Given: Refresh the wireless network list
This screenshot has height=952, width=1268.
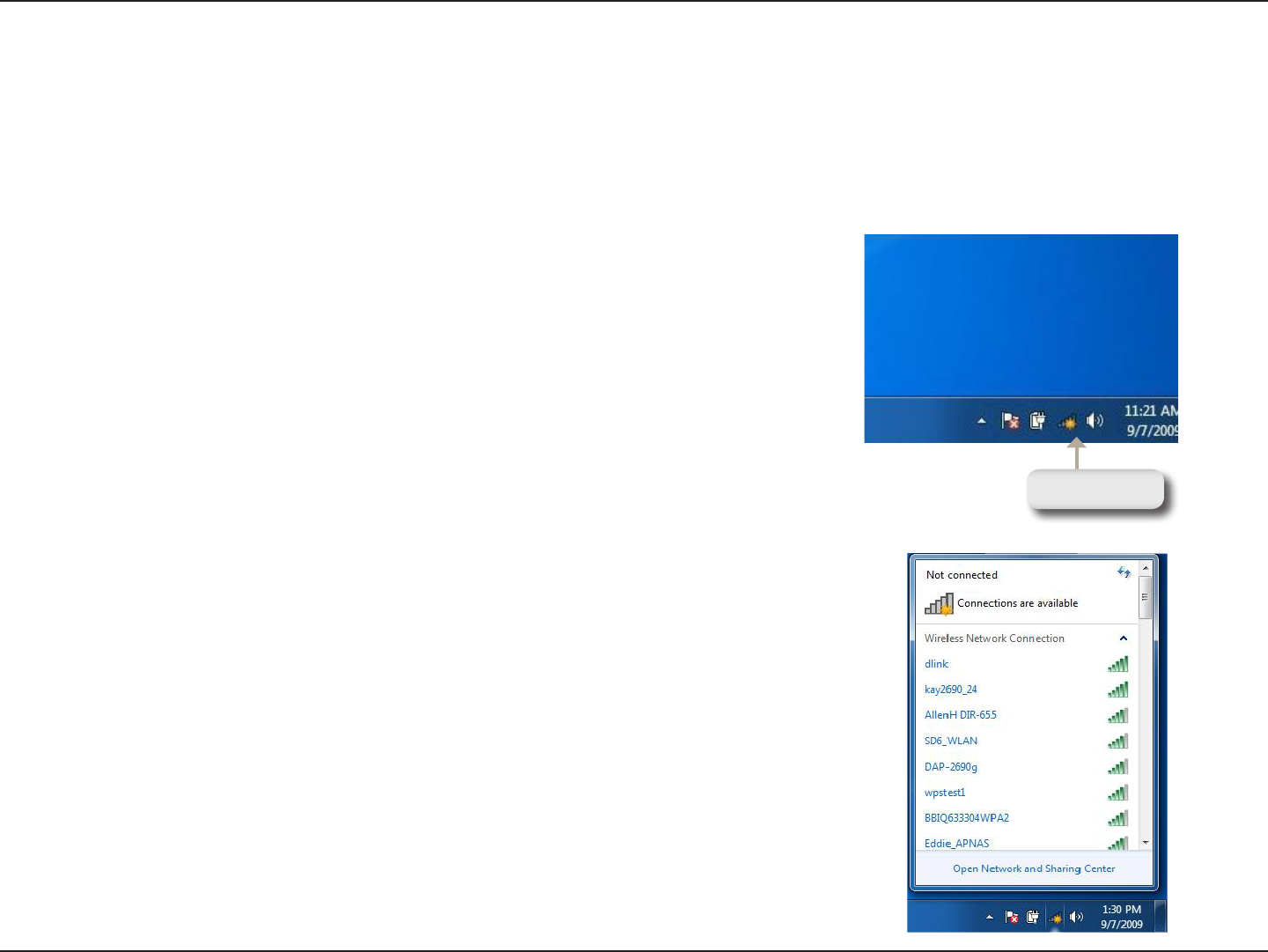Looking at the screenshot, I should click(1124, 572).
